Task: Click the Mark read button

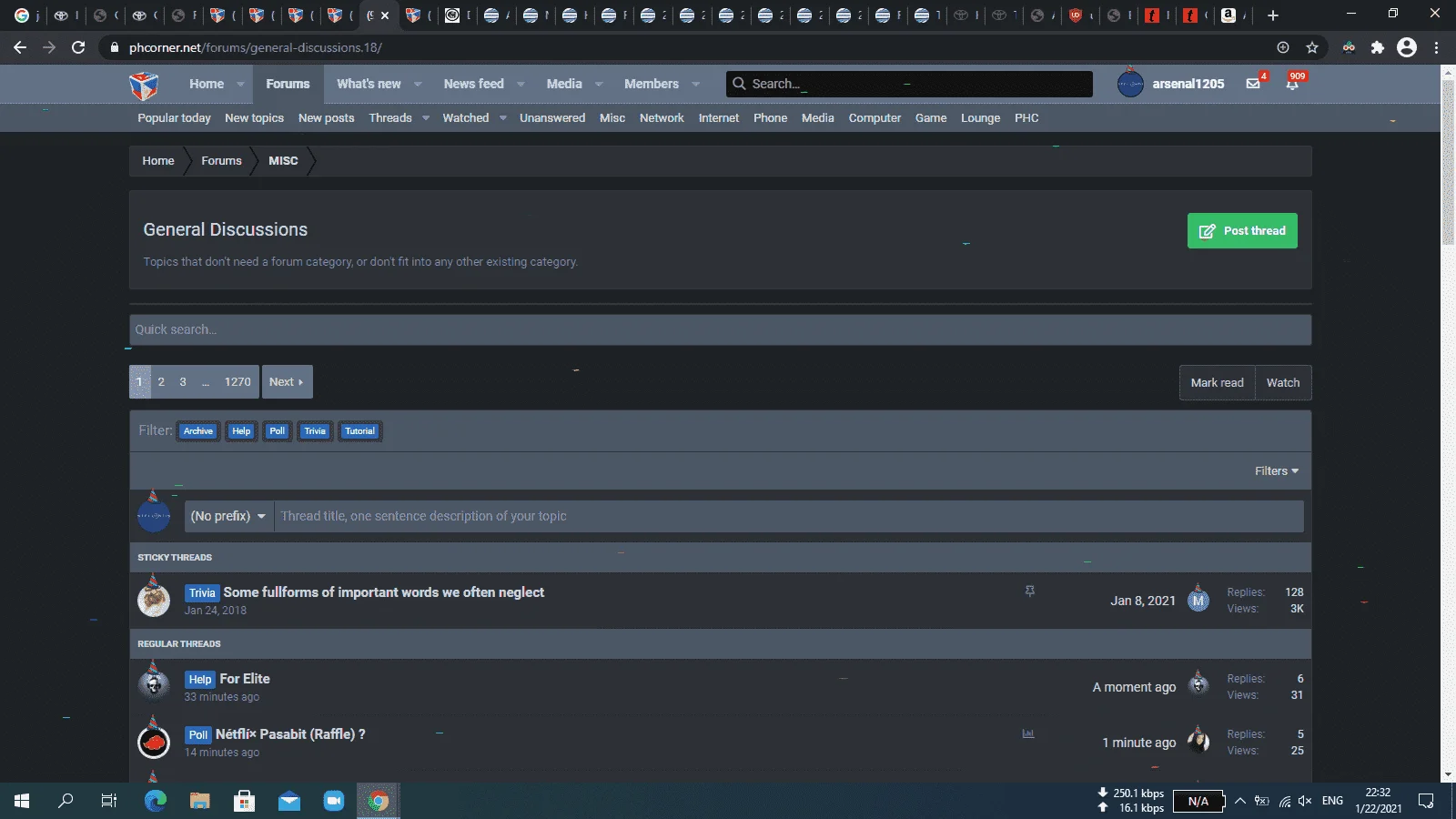Action: coord(1217,383)
